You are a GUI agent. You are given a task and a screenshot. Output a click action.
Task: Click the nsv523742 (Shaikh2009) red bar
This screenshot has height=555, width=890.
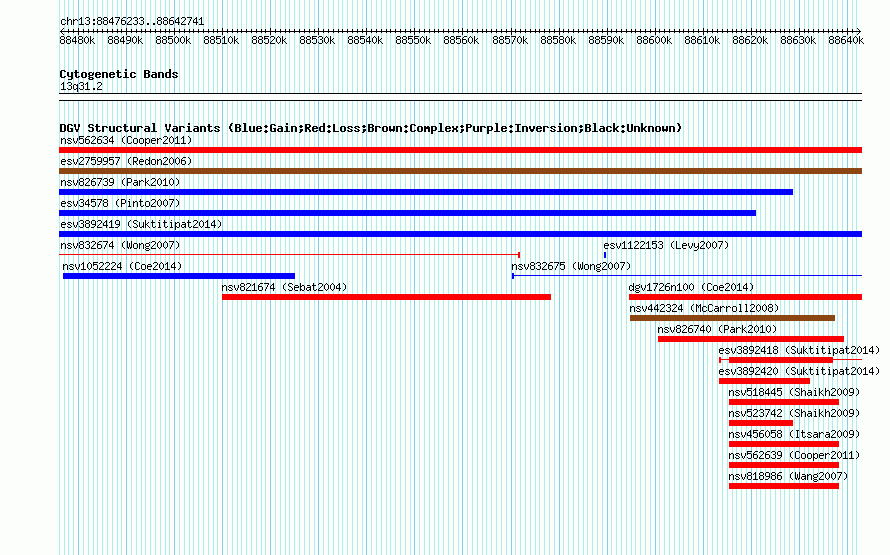761,423
